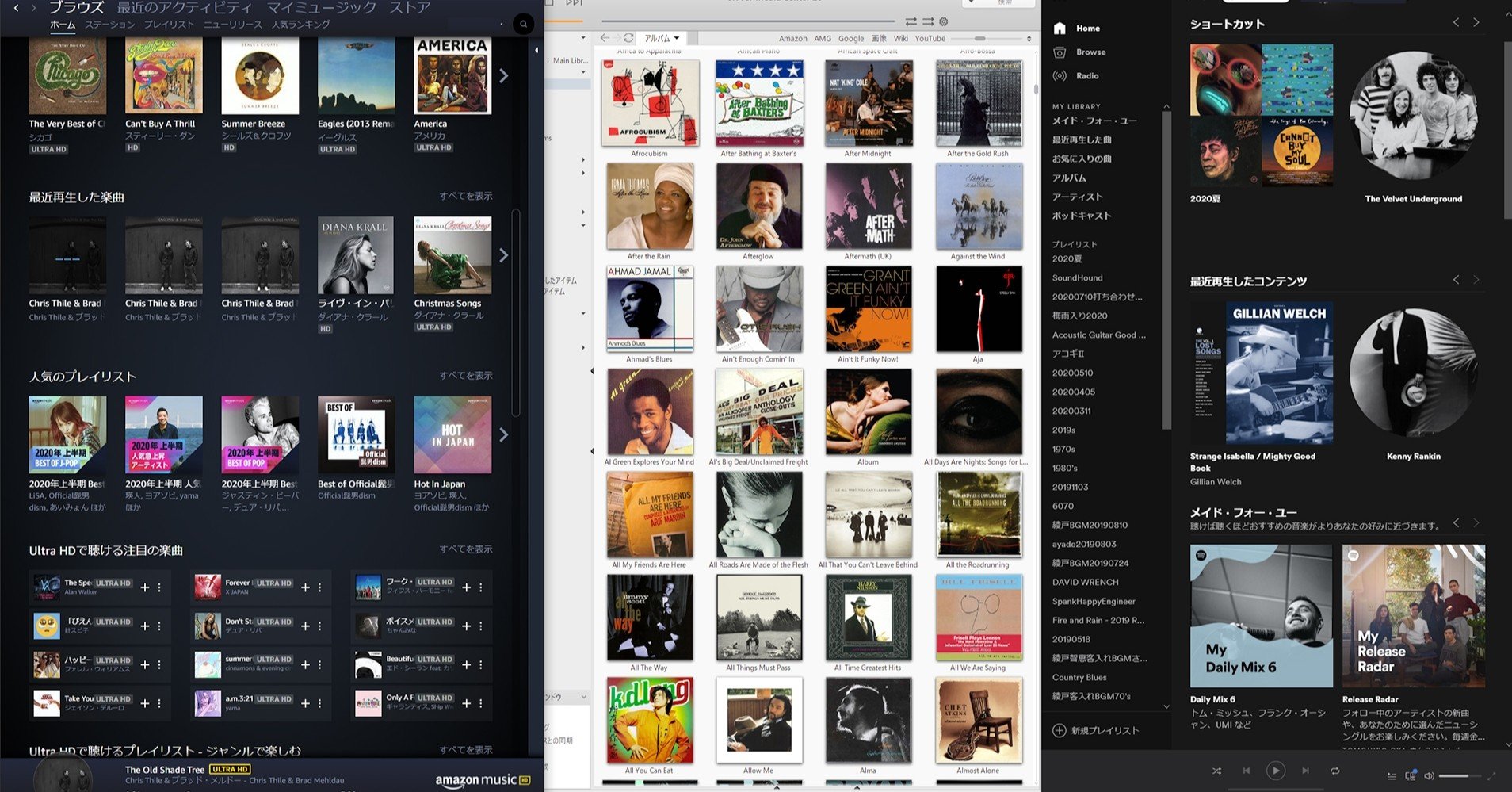The height and width of the screenshot is (792, 1512).
Task: Create a new playlist with the plus icon
Action: click(x=1059, y=731)
